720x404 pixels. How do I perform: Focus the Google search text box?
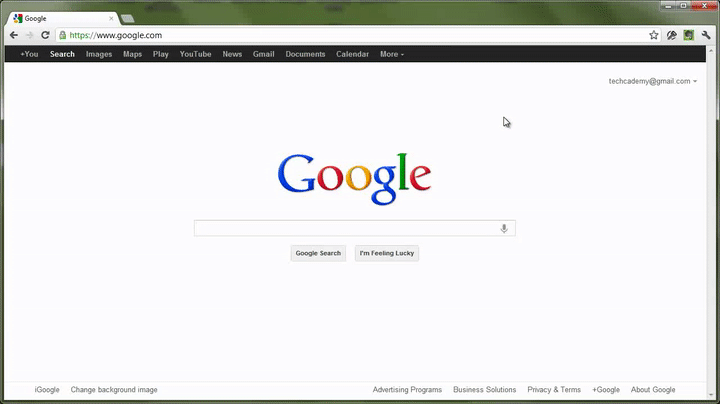tap(345, 229)
